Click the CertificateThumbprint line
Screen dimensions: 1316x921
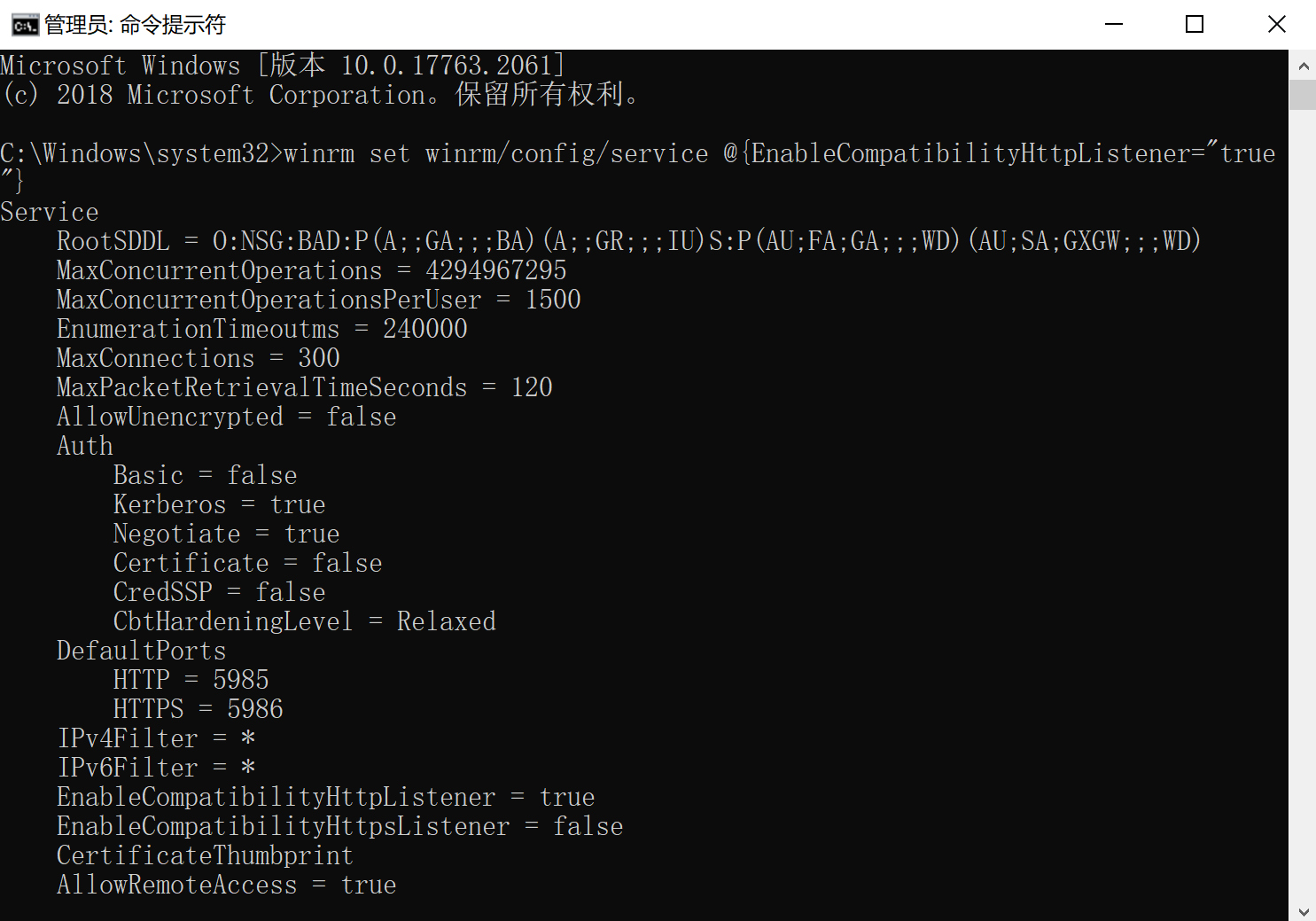click(205, 855)
